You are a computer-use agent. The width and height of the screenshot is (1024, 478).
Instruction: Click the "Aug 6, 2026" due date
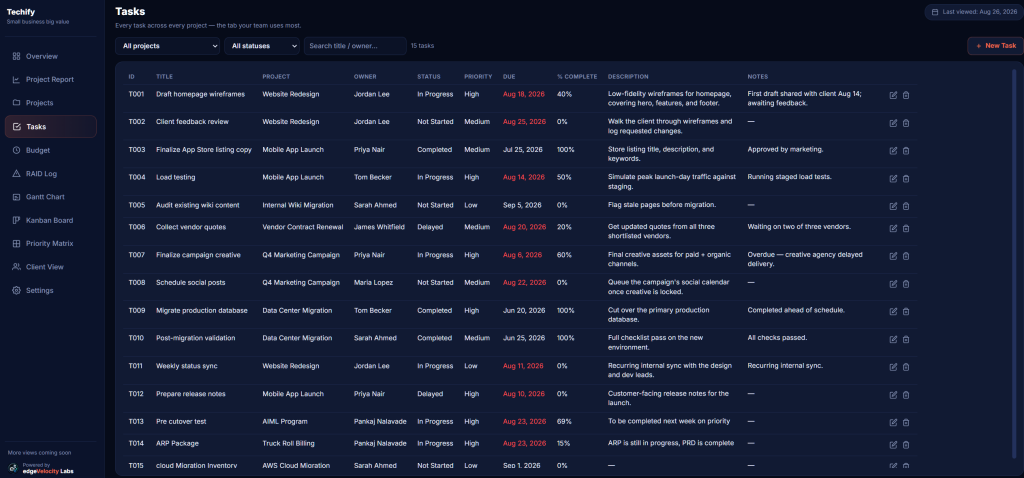520,255
